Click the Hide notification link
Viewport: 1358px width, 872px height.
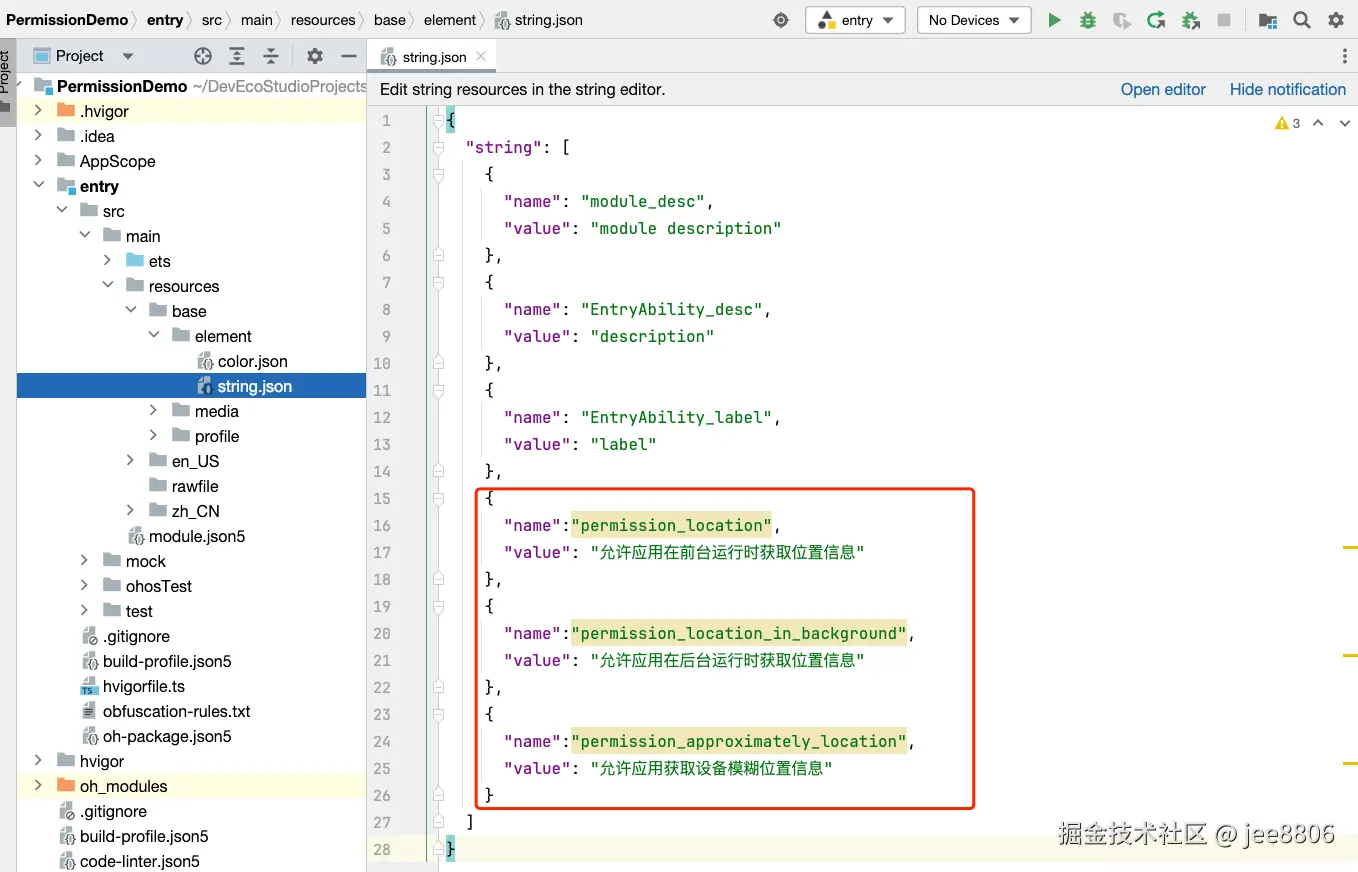(1288, 89)
